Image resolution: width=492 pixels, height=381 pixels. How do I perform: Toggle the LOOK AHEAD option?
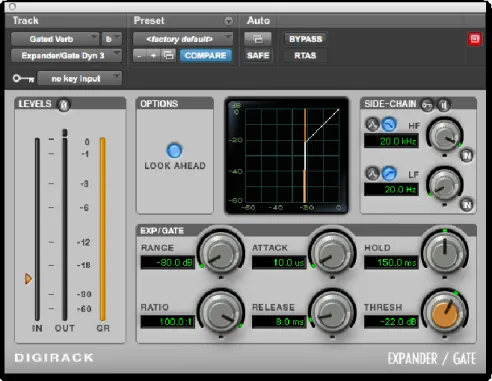coord(174,150)
